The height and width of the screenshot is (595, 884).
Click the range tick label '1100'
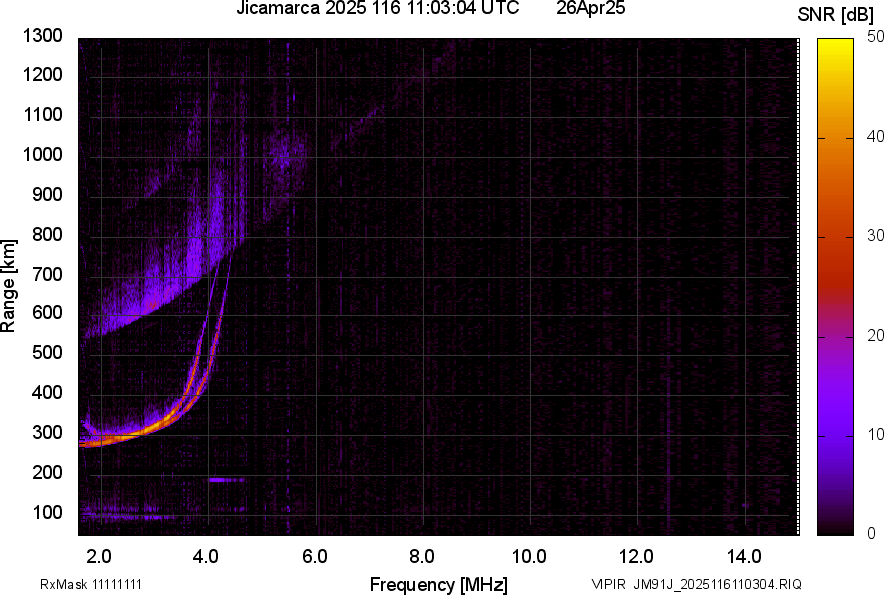(x=42, y=114)
